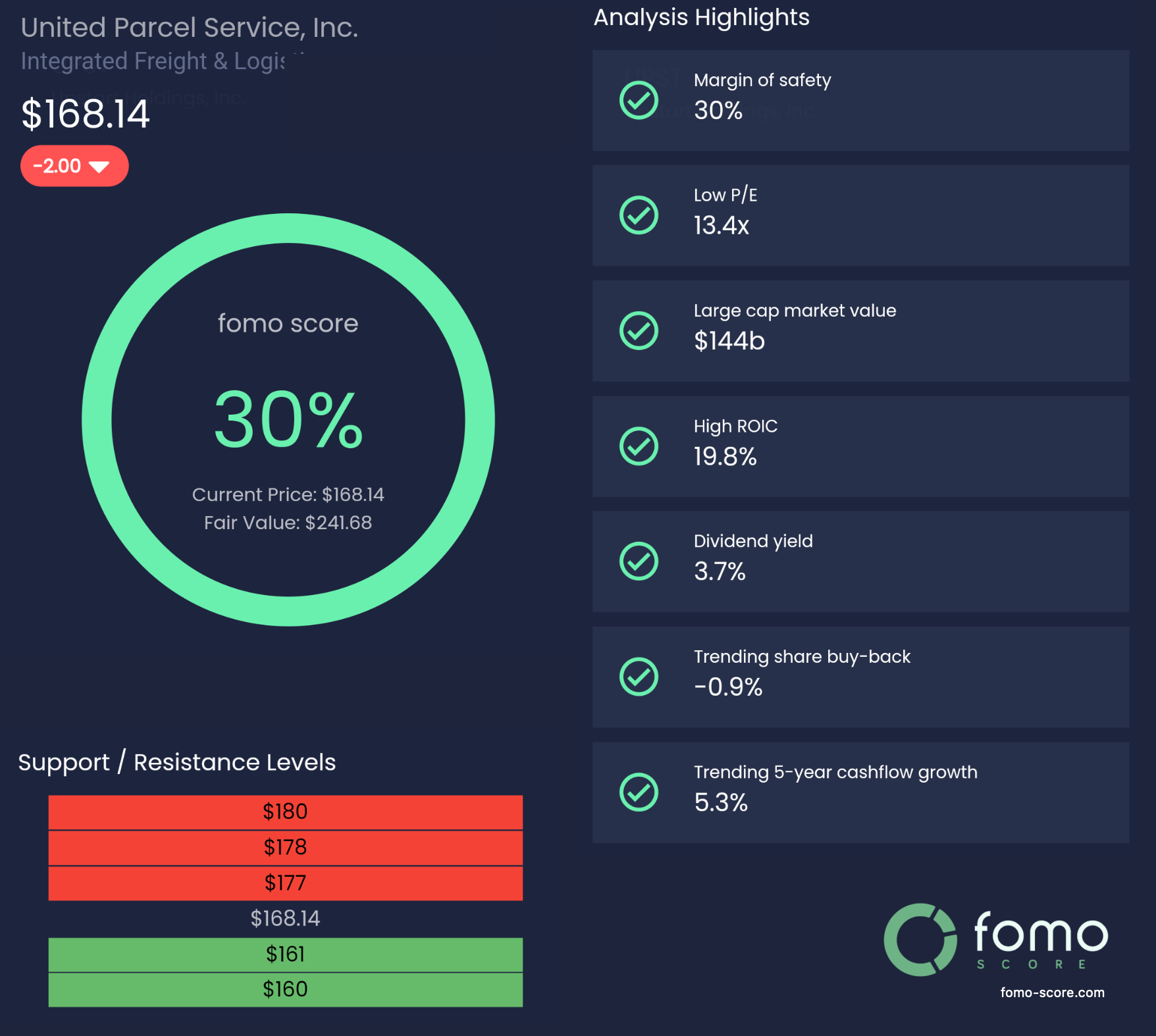Click the 30% fomo score ring
The image size is (1156, 1036).
[x=288, y=228]
